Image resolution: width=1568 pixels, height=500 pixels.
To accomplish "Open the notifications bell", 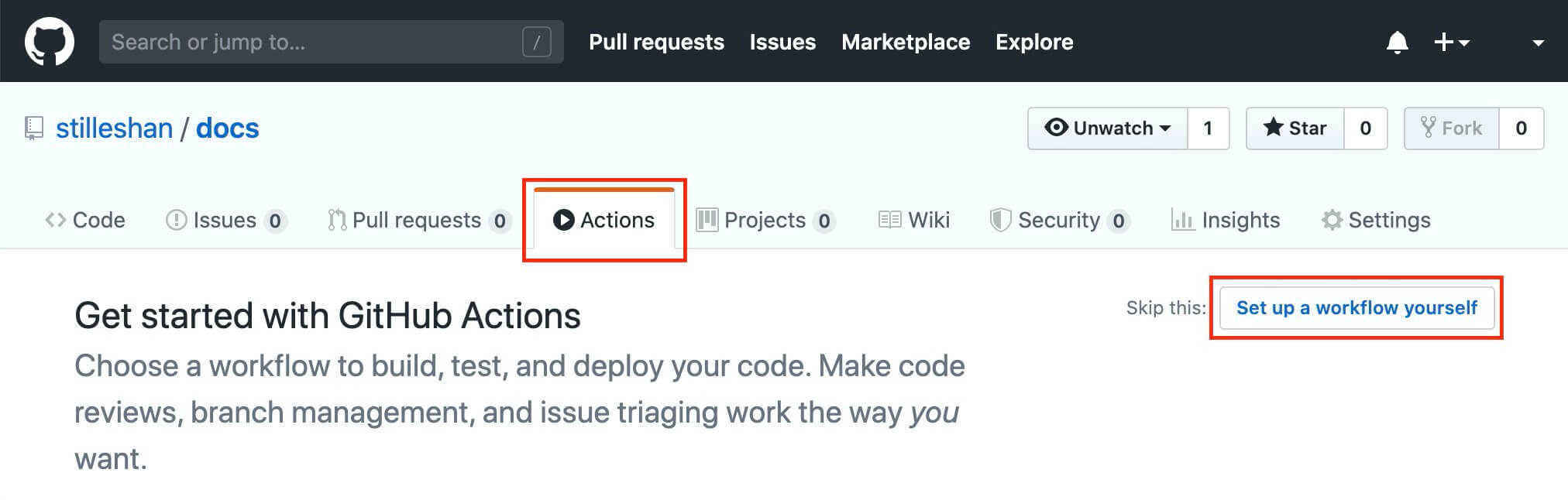I will [x=1397, y=42].
